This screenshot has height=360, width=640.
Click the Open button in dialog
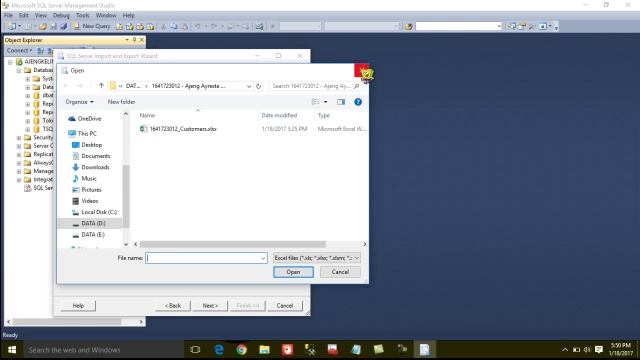tap(293, 272)
